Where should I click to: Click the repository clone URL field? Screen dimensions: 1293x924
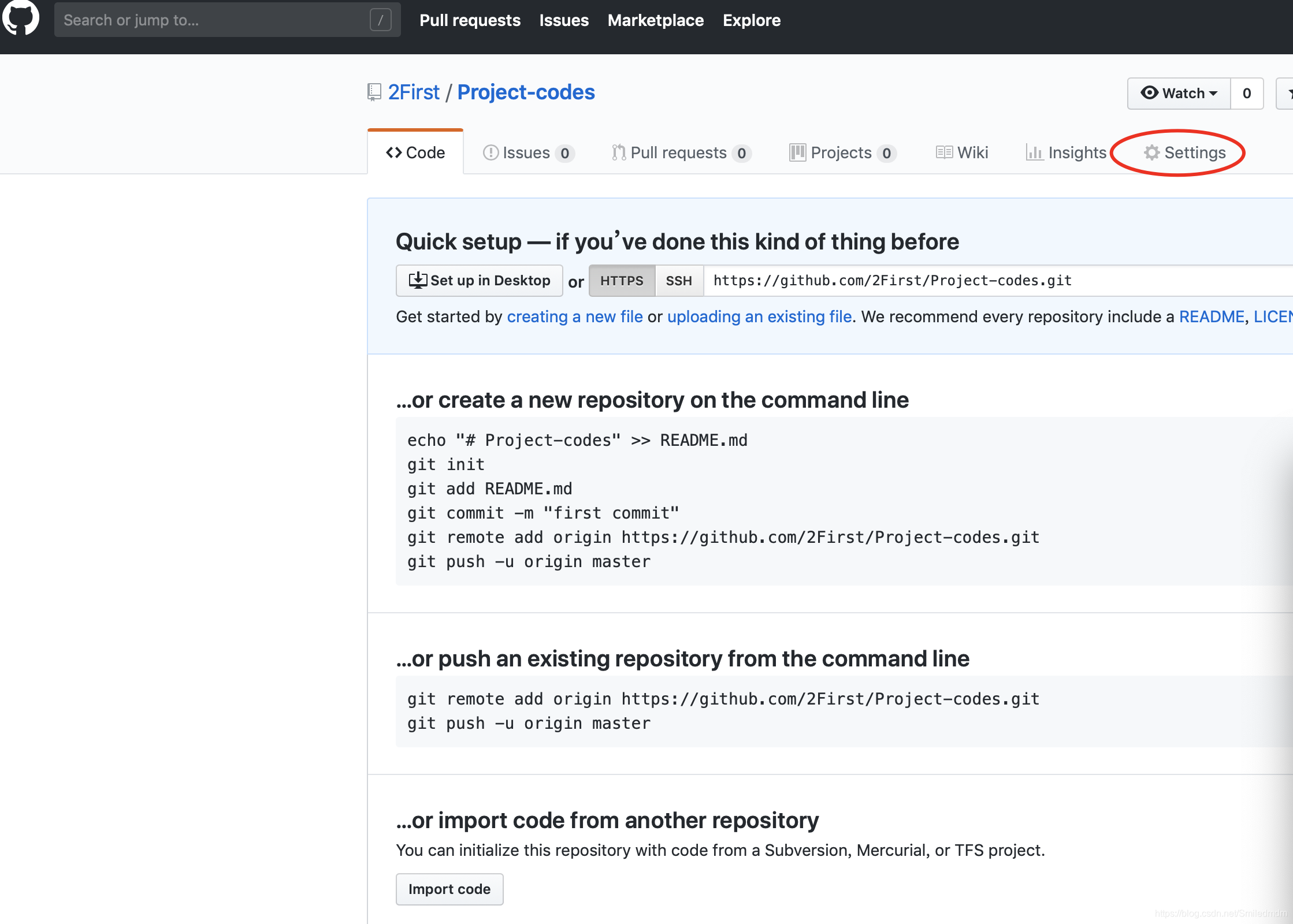pos(998,281)
